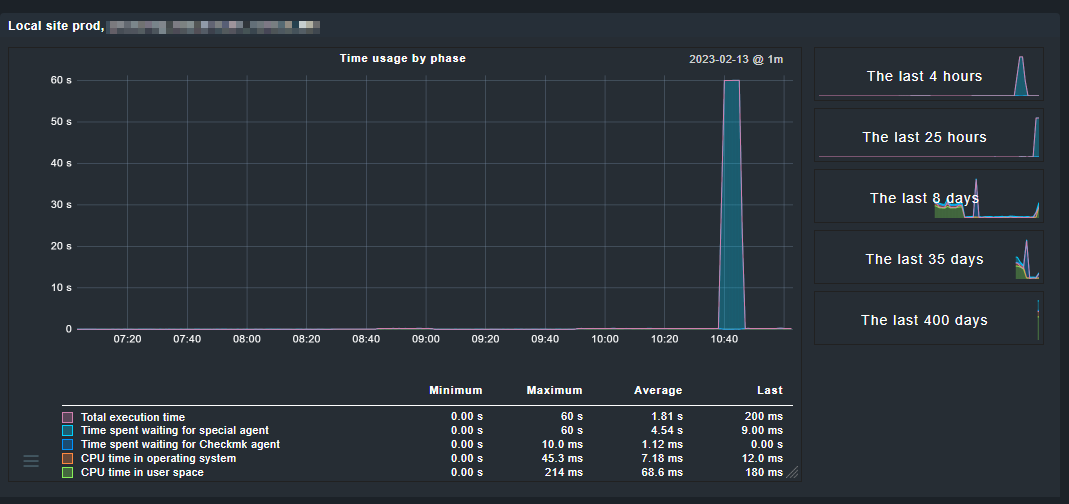1069x504 pixels.
Task: Show 'The last 35 days' graph thumbnail
Action: click(x=928, y=258)
